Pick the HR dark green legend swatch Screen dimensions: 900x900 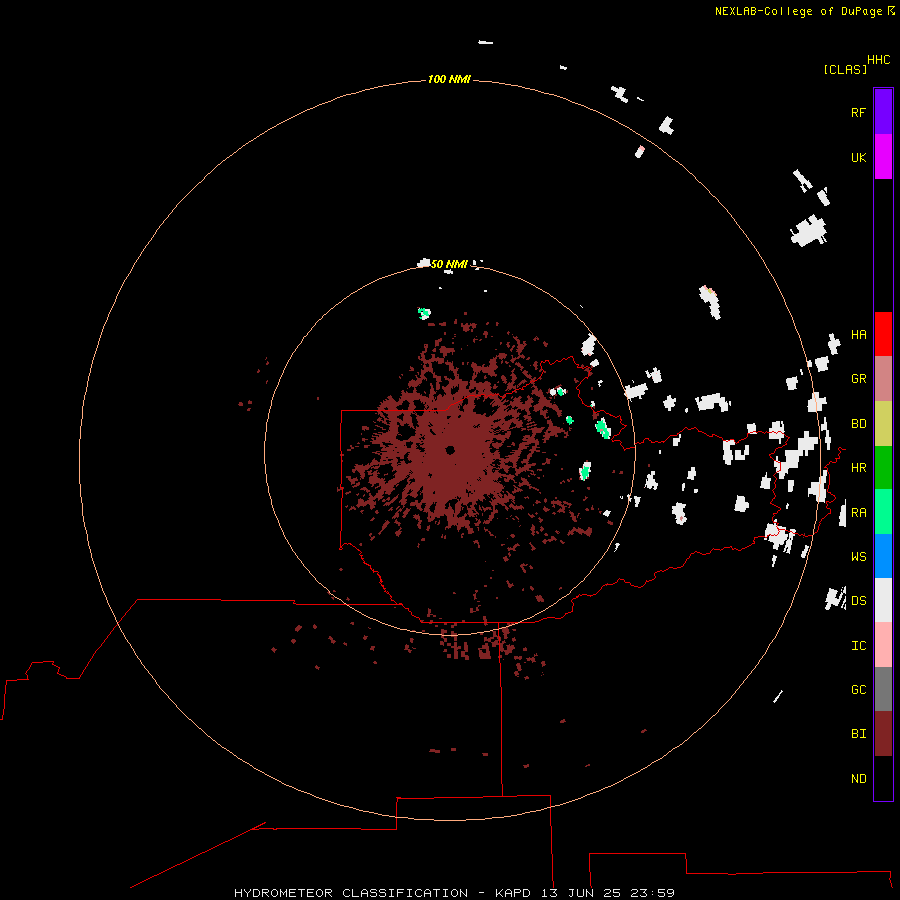(883, 468)
